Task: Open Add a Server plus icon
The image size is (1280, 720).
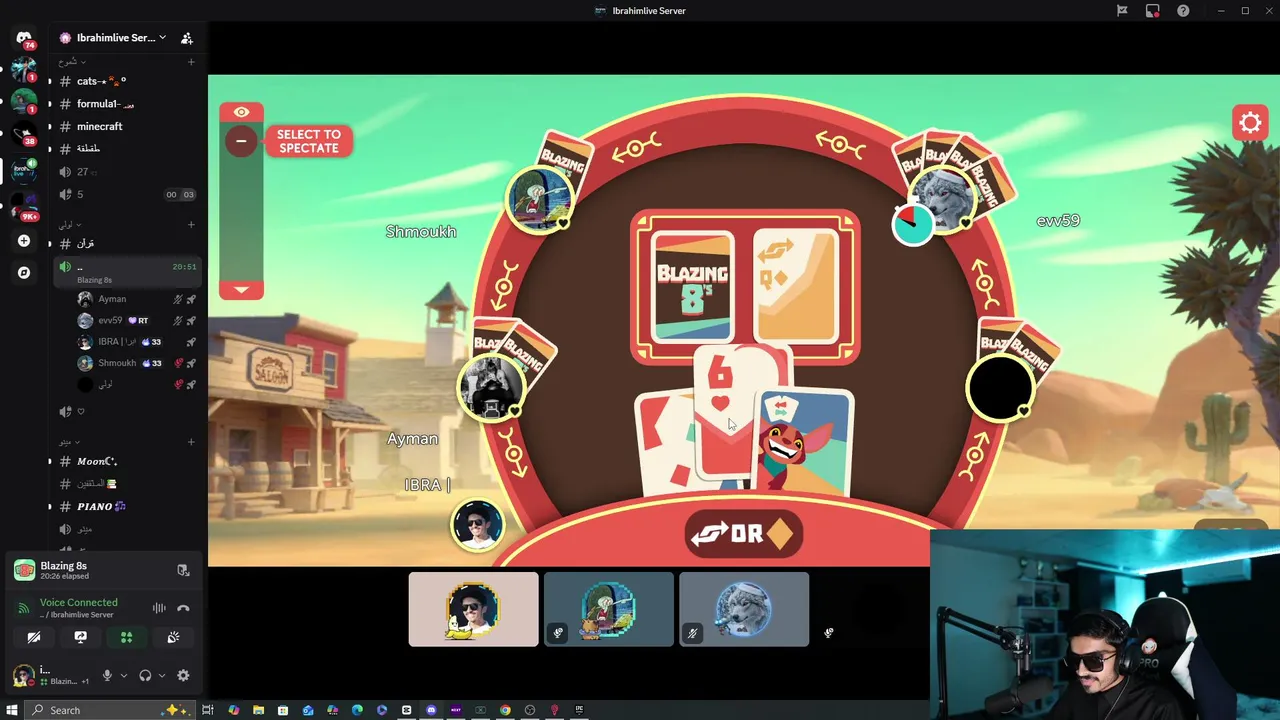Action: (x=24, y=241)
